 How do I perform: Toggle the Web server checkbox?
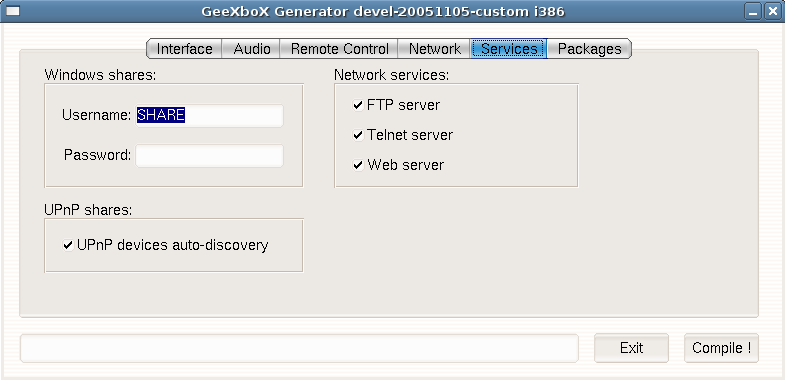point(358,165)
